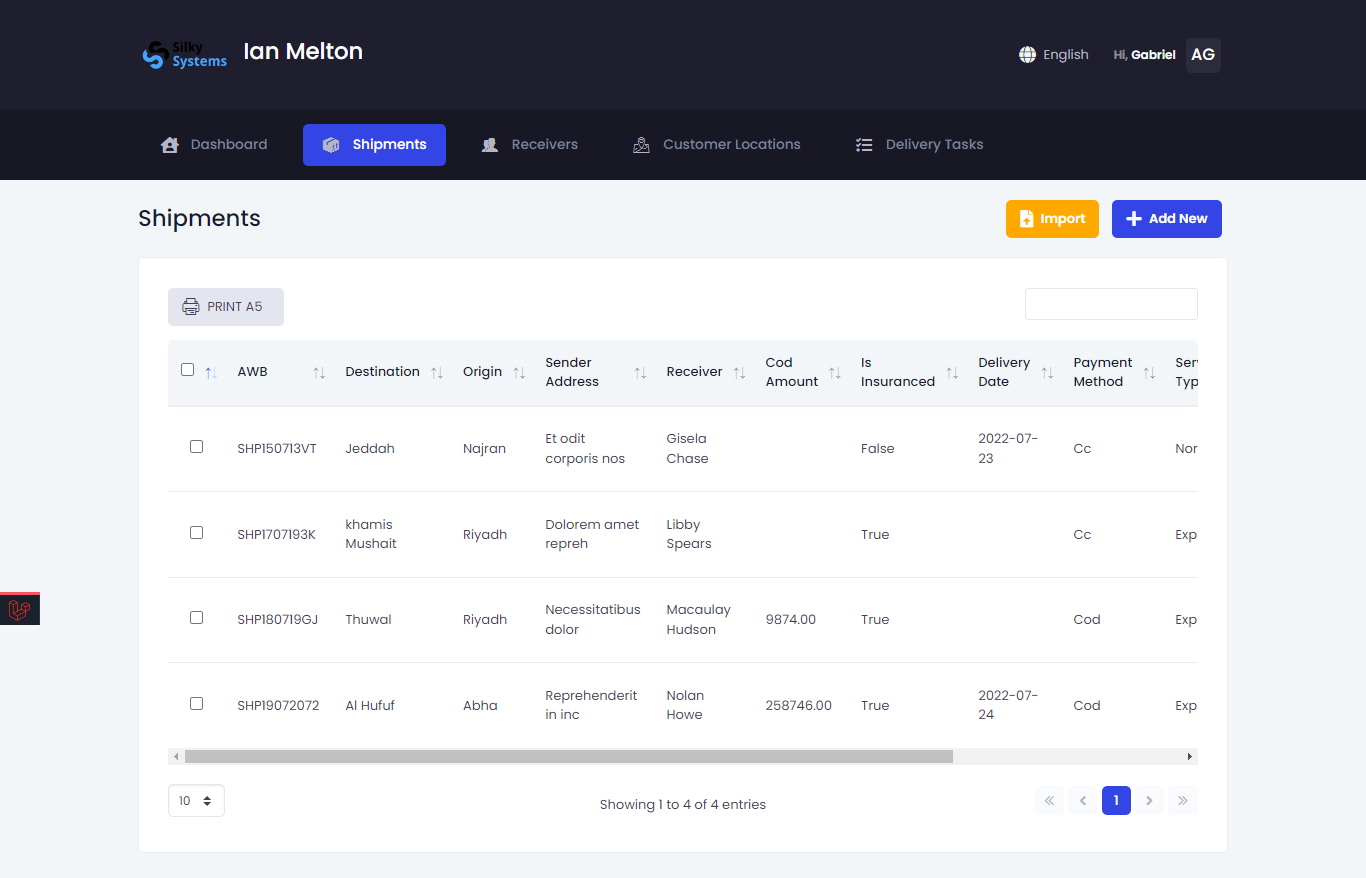Open the AG user avatar menu
Image resolution: width=1366 pixels, height=878 pixels.
1203,55
